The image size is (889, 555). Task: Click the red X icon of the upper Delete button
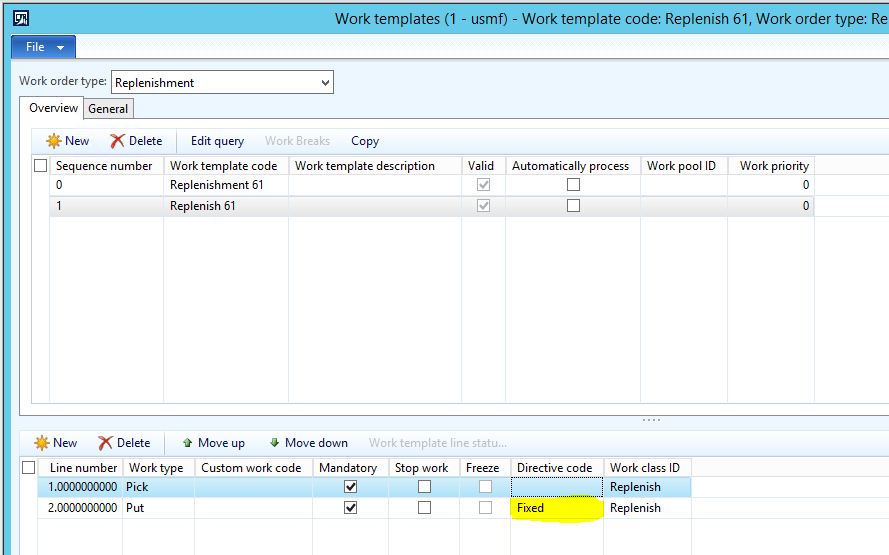(x=117, y=141)
